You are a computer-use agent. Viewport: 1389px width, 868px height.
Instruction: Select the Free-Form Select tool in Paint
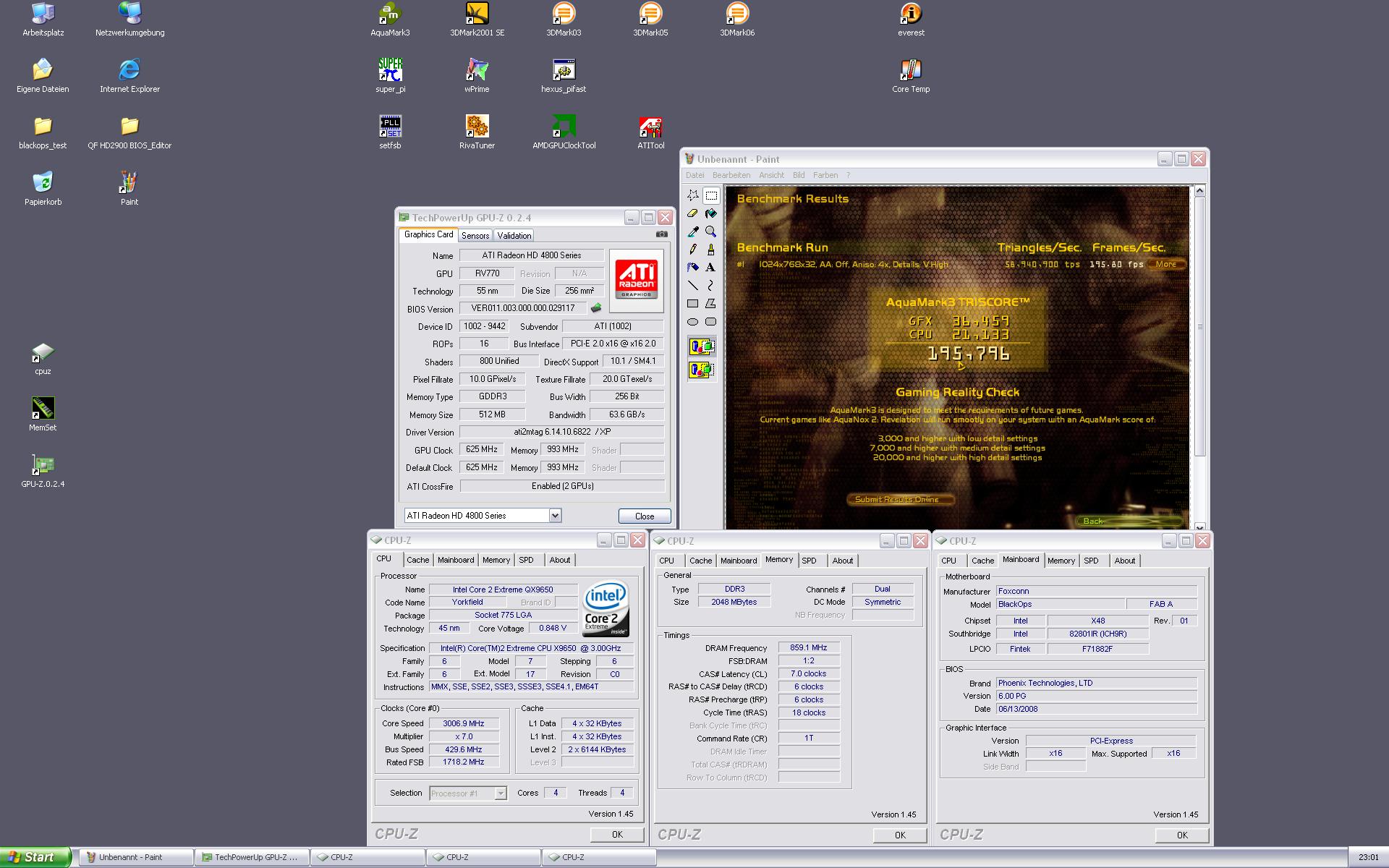pos(693,195)
